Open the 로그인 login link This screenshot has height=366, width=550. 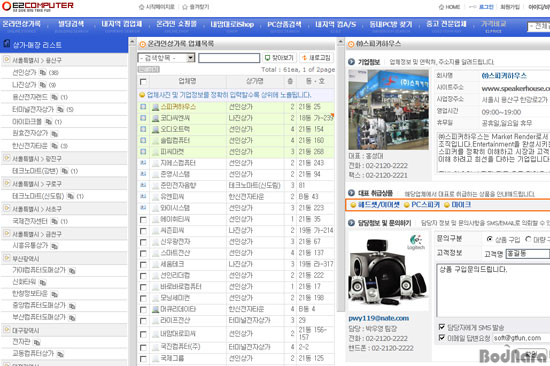(486, 7)
